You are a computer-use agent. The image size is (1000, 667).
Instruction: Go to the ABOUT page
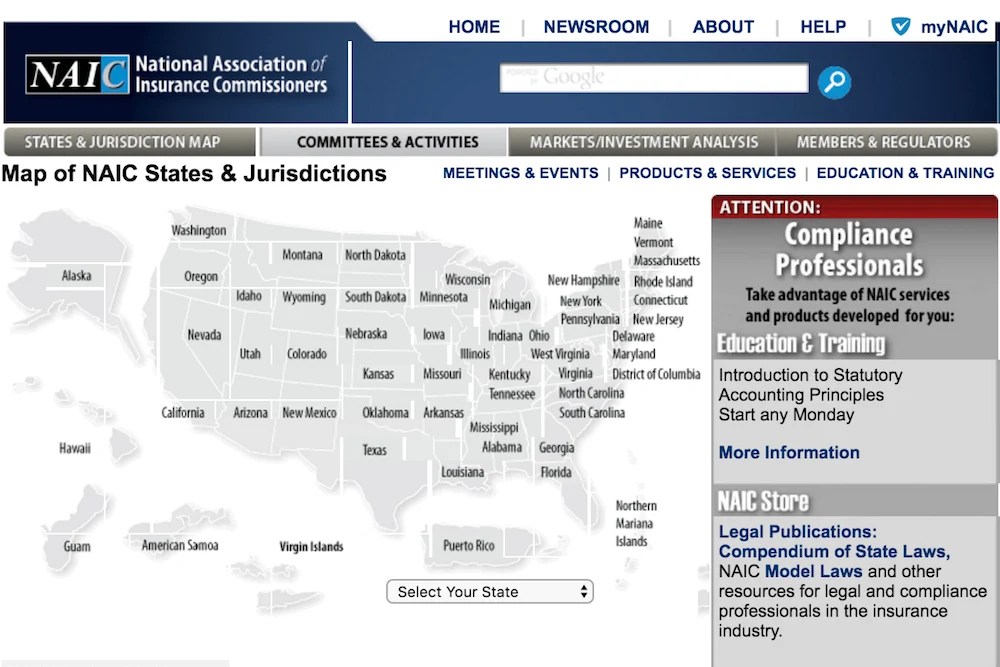(x=723, y=27)
